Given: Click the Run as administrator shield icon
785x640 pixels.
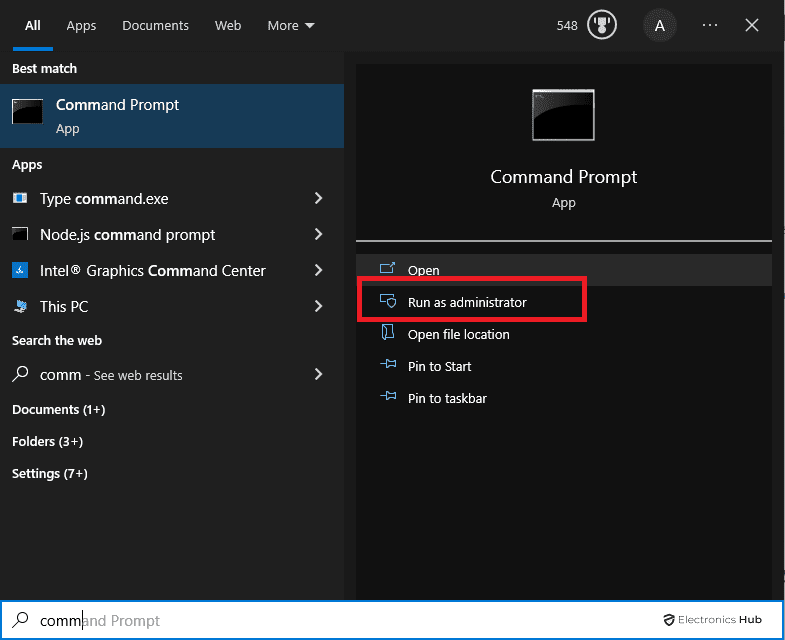Looking at the screenshot, I should click(x=388, y=300).
